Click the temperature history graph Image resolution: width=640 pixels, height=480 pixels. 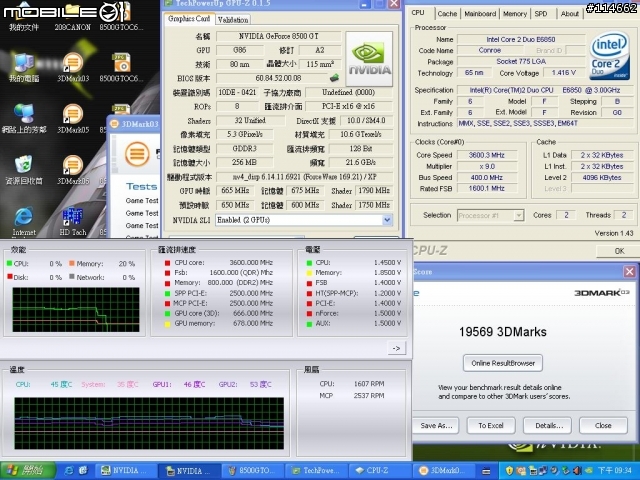coord(149,423)
